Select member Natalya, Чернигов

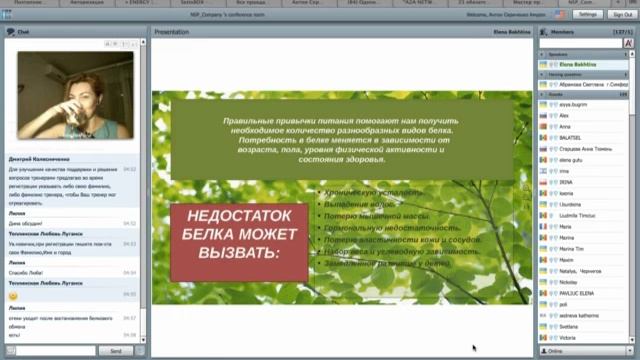click(584, 271)
